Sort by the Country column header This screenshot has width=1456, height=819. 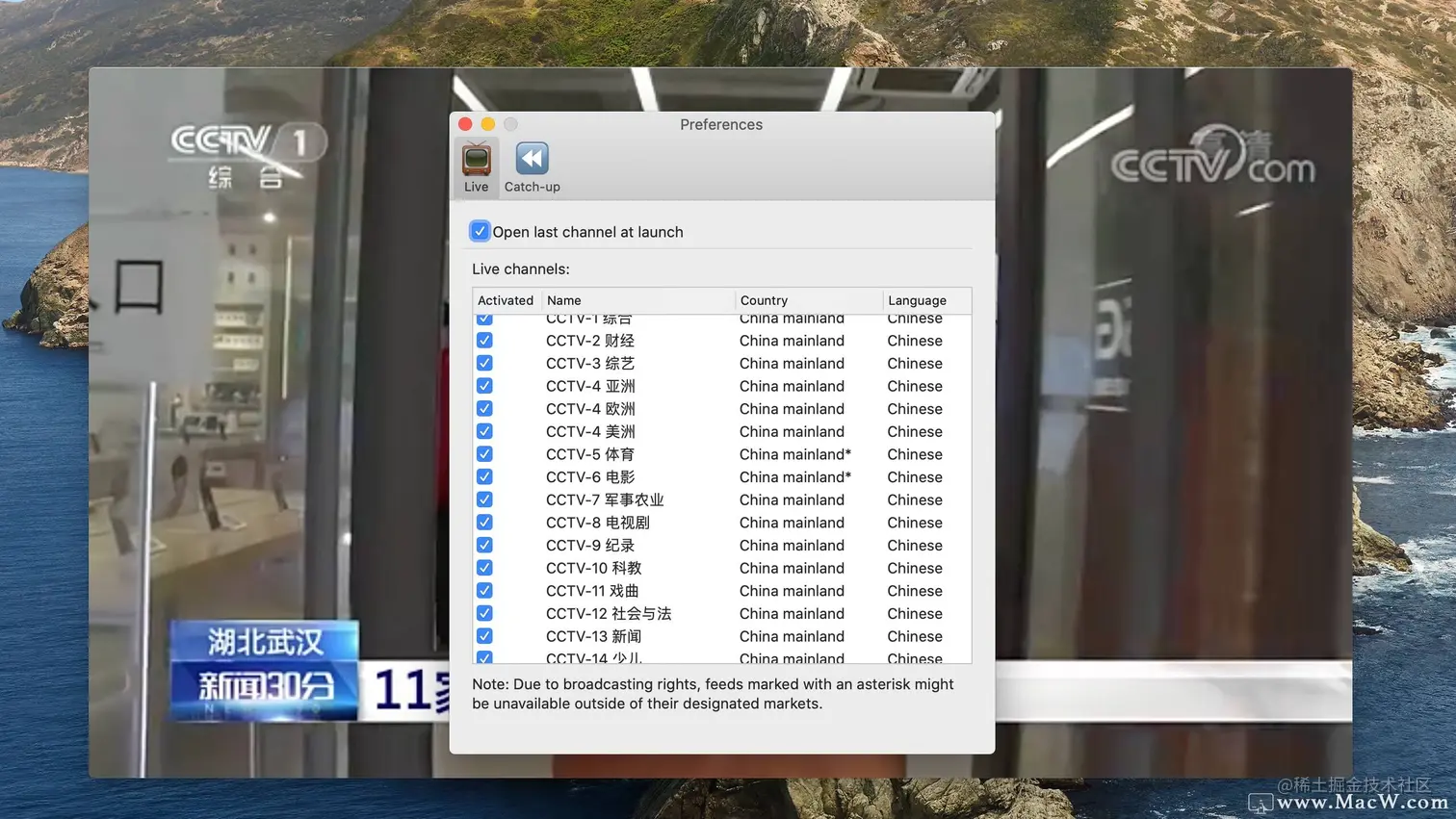[x=809, y=300]
